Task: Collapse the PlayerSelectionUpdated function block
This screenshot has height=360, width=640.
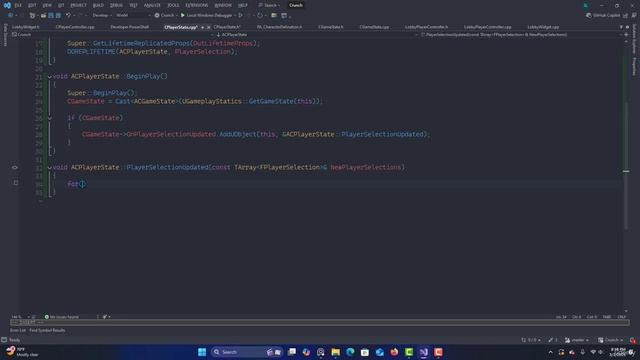Action: point(49,167)
